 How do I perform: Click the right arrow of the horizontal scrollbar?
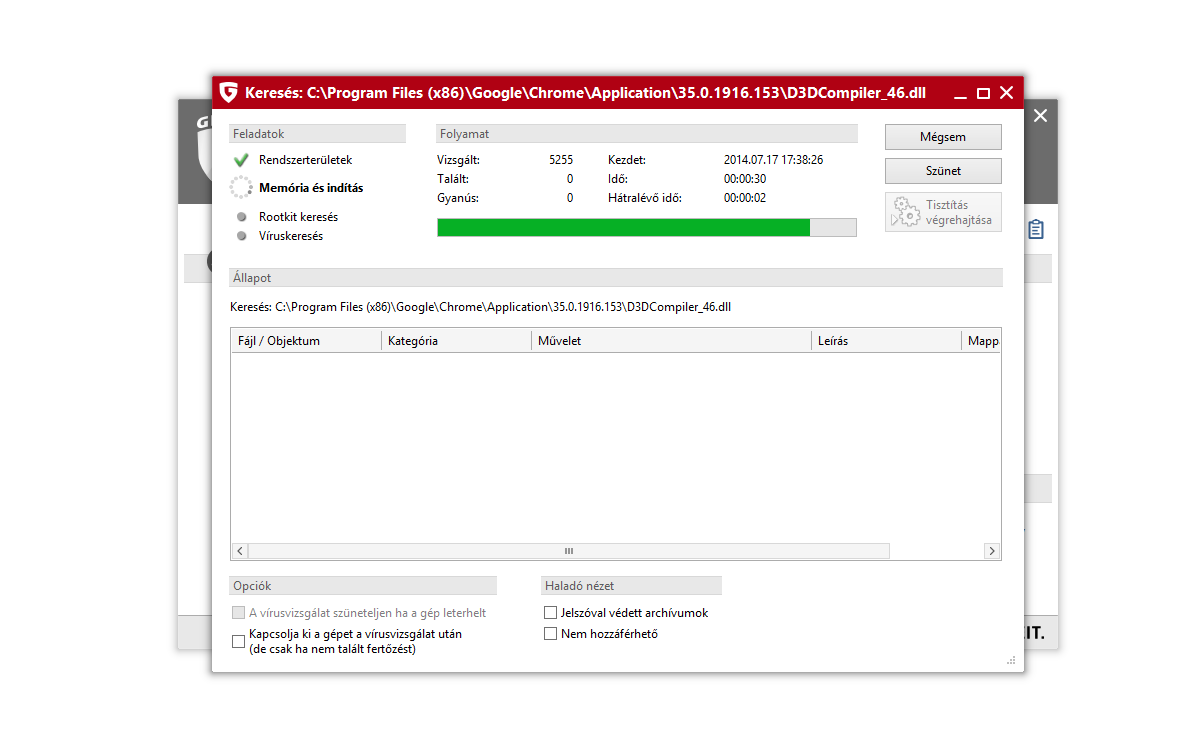[992, 551]
